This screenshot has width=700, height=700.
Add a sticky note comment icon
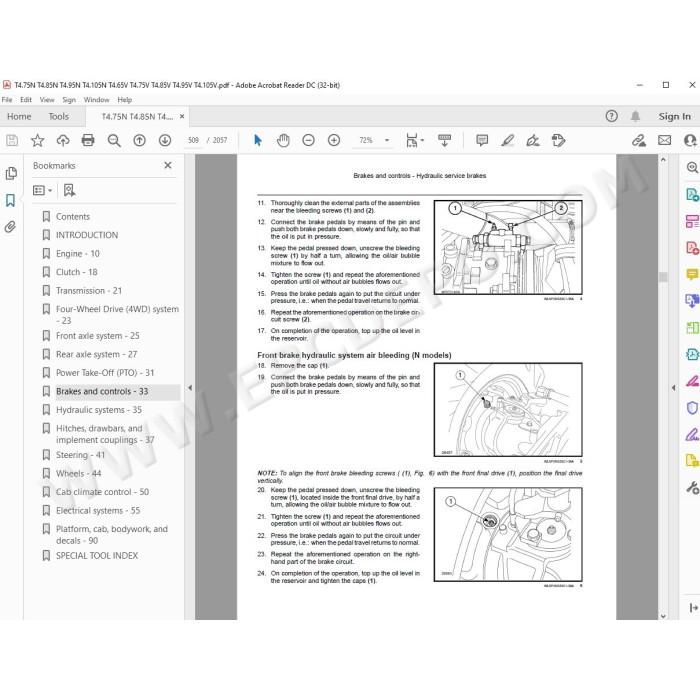tap(482, 141)
